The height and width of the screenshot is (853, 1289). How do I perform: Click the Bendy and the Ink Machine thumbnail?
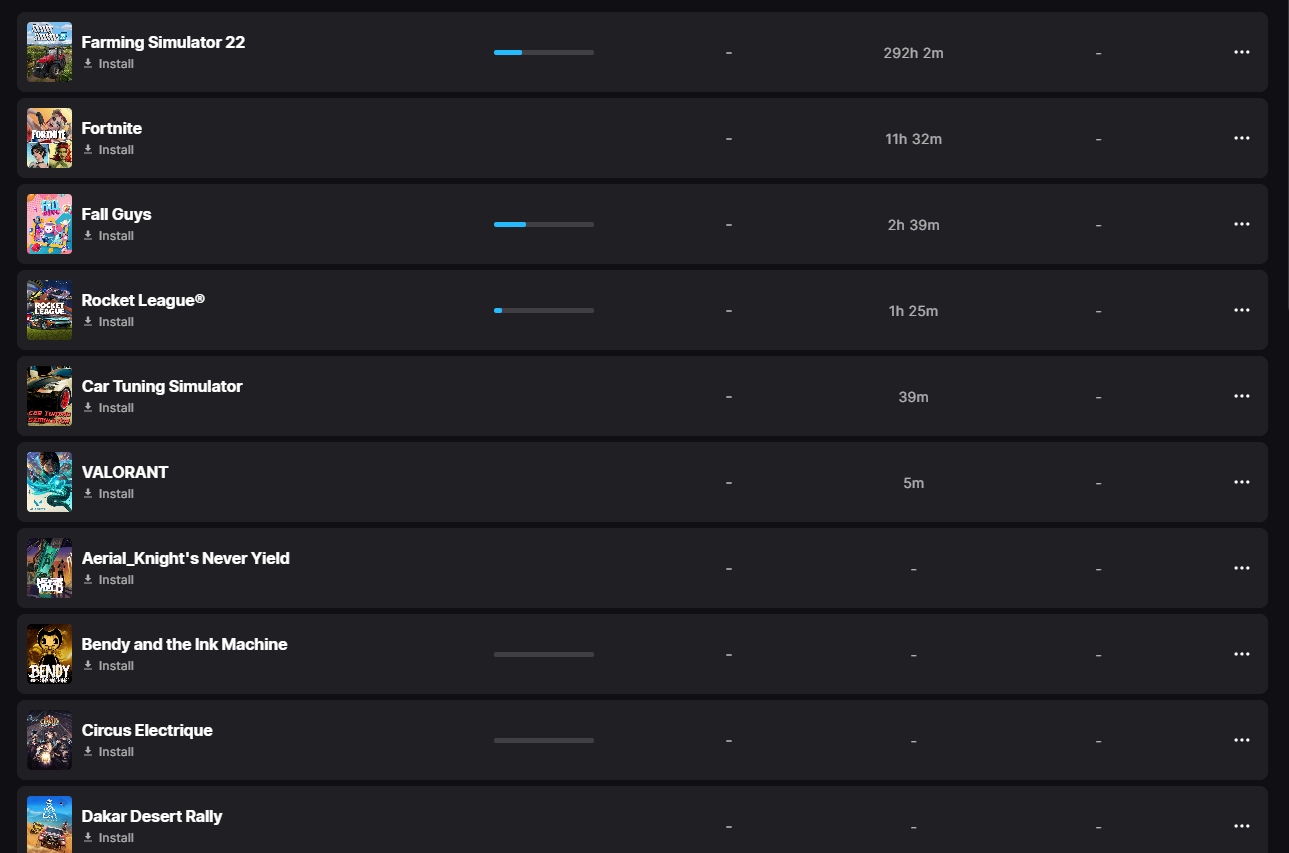click(49, 654)
